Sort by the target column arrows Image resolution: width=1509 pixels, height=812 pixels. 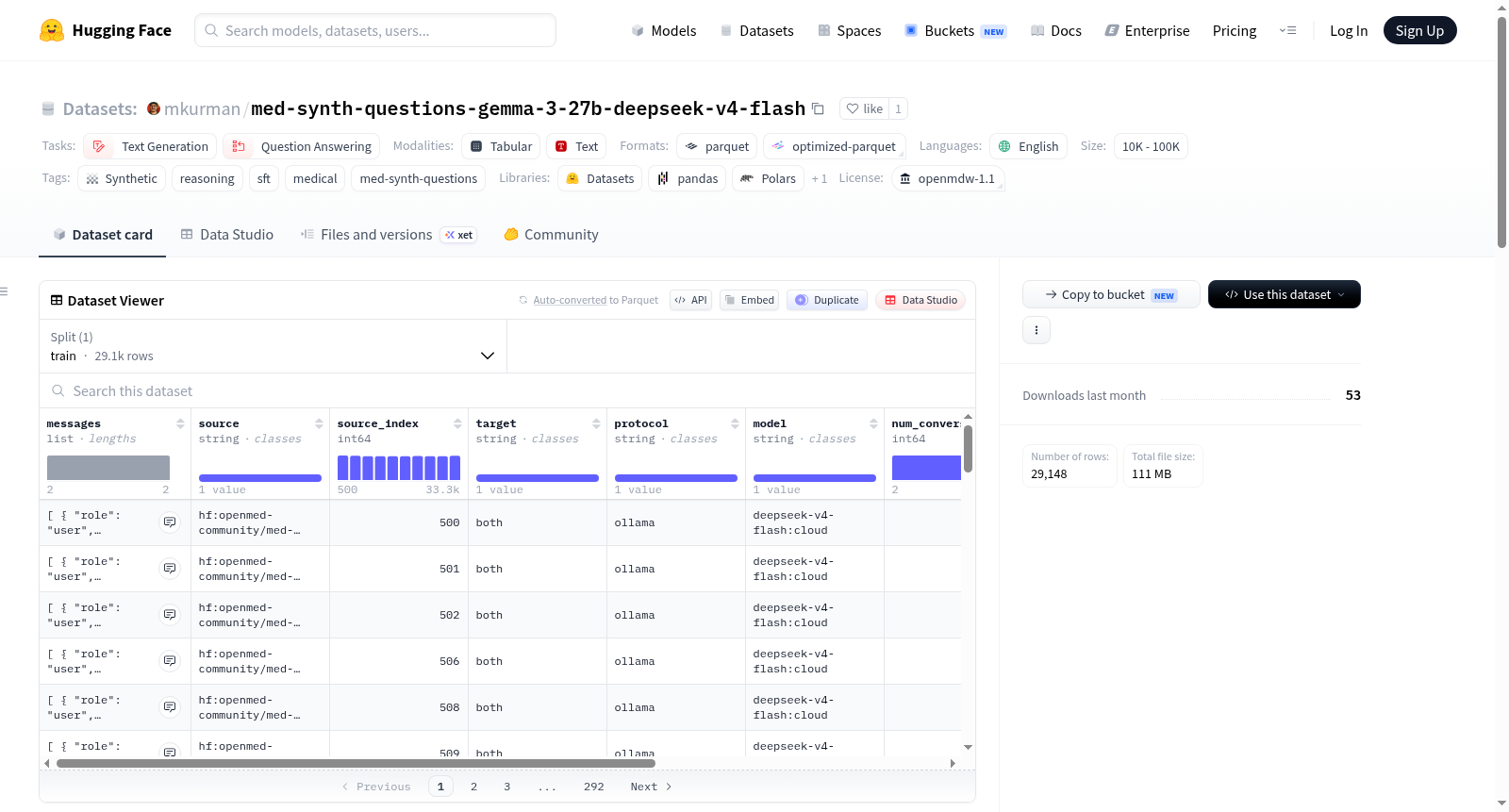click(596, 423)
